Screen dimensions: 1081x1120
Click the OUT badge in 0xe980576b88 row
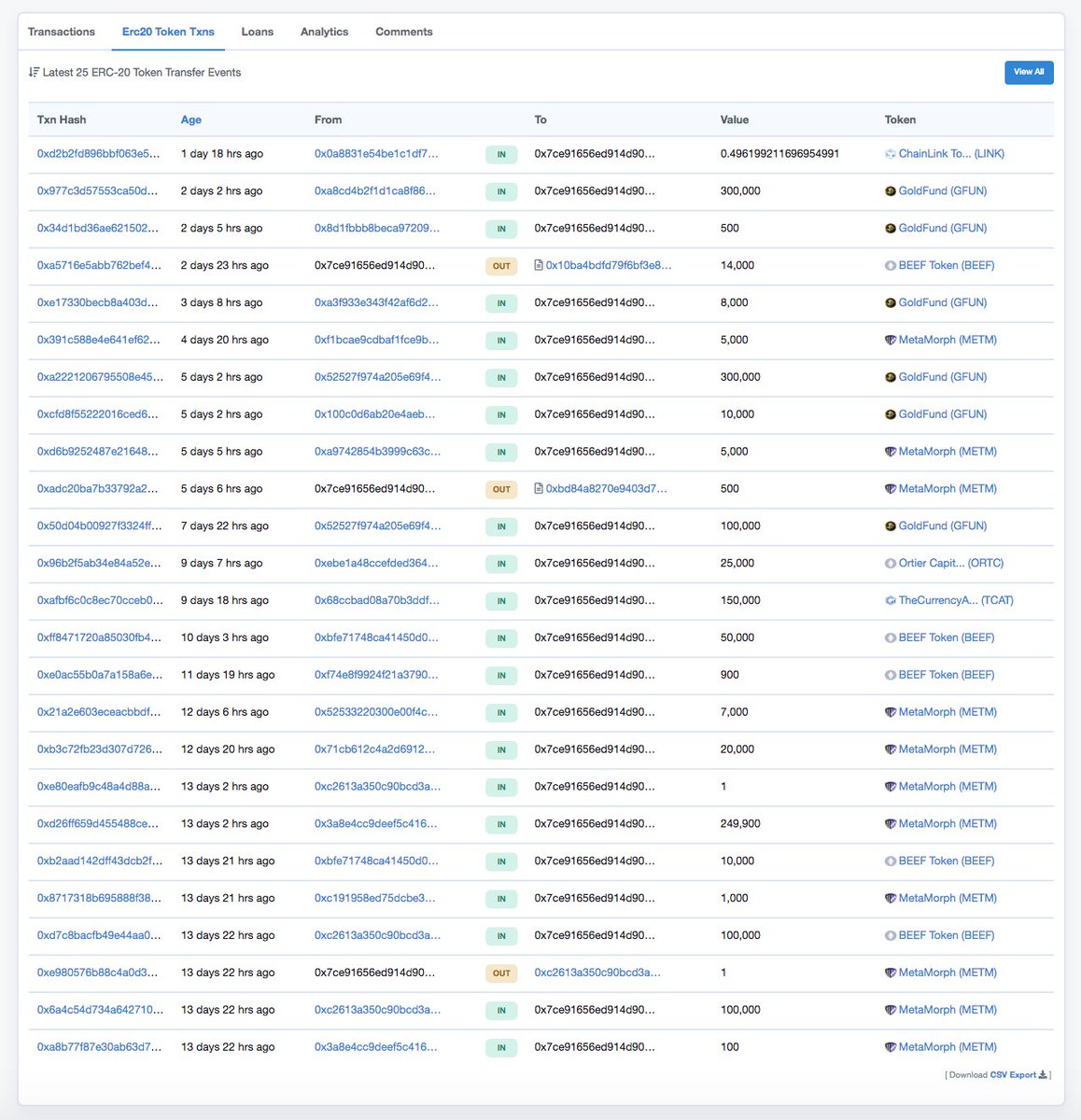[501, 973]
